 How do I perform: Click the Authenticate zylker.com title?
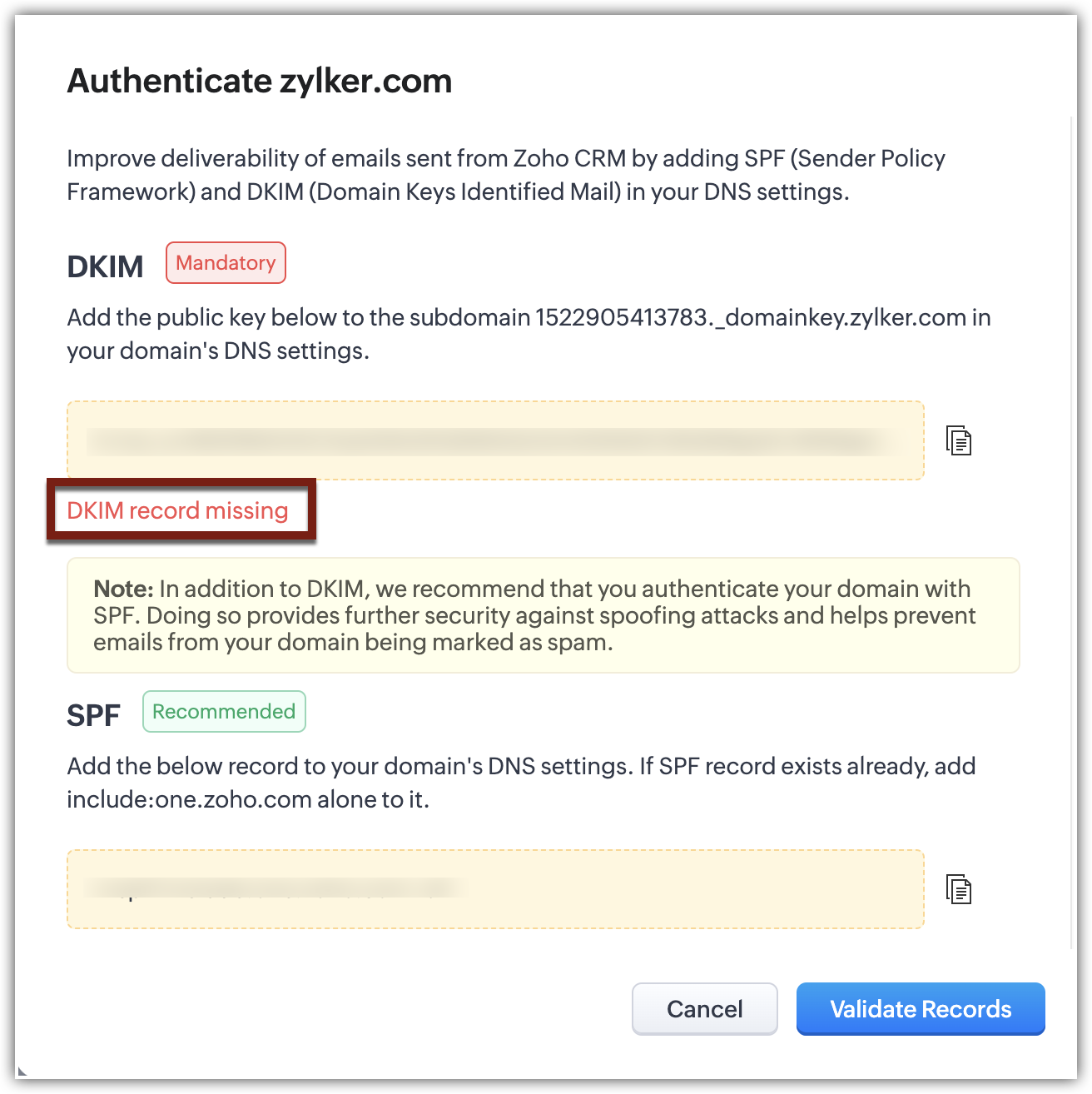[x=260, y=81]
